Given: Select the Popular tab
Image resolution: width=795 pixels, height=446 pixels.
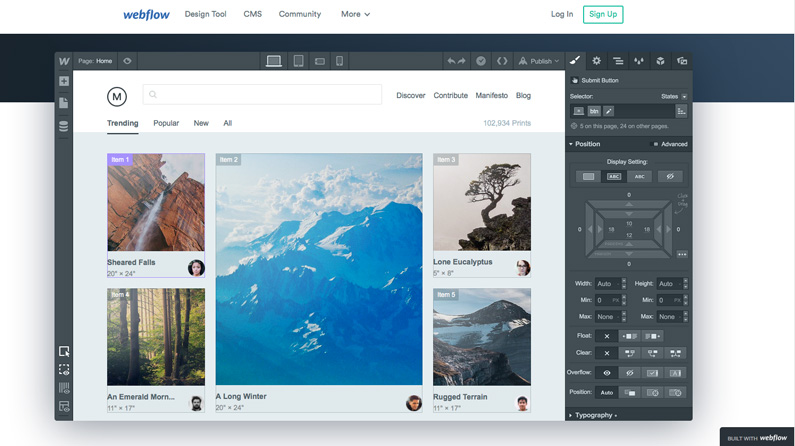Looking at the screenshot, I should coord(166,123).
